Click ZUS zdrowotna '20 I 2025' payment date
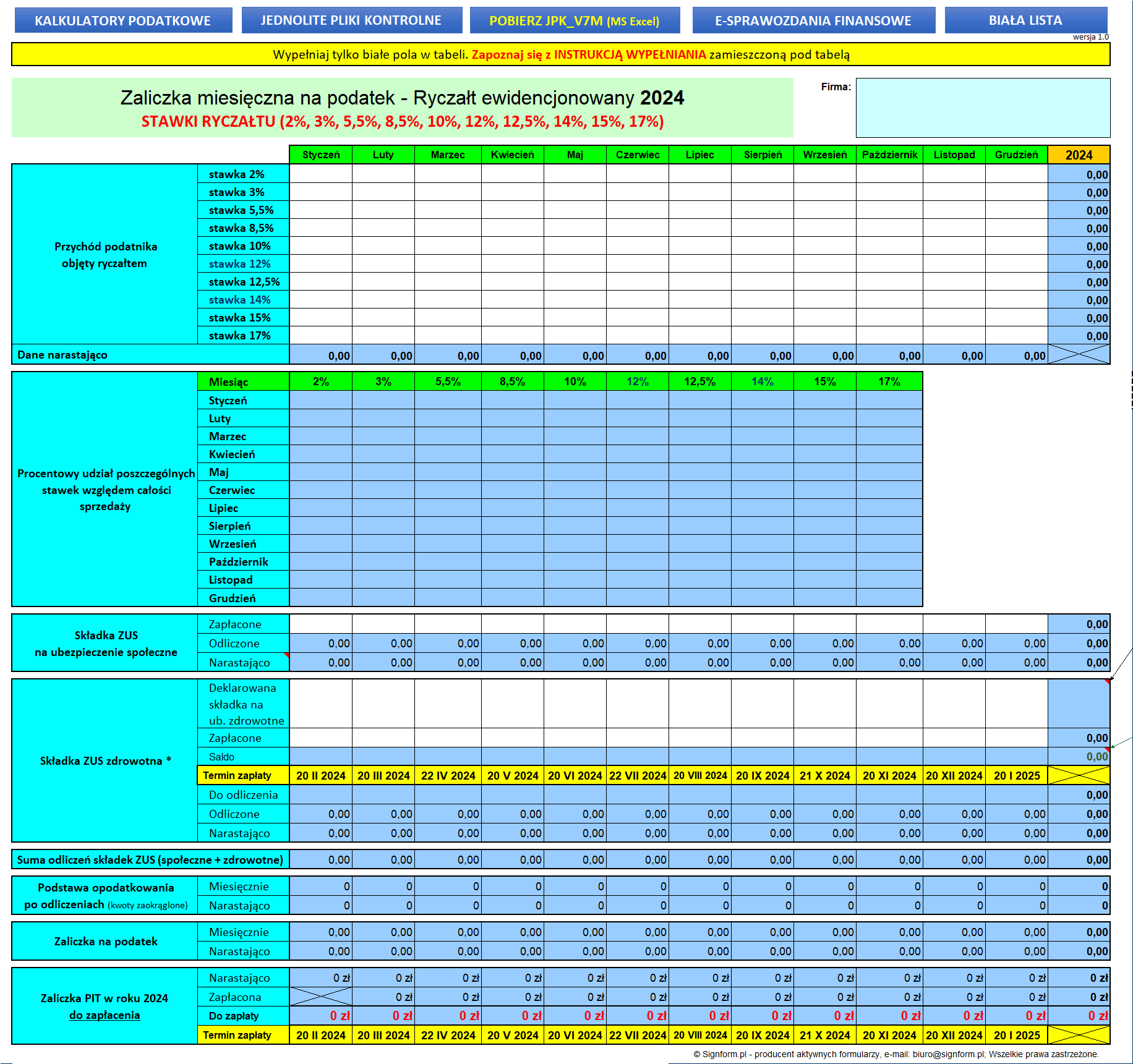The image size is (1133, 1064). click(x=1017, y=775)
